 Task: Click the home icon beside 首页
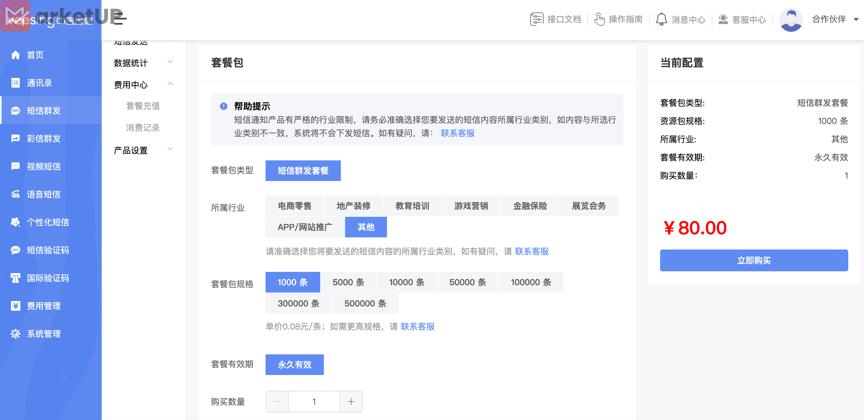15,55
